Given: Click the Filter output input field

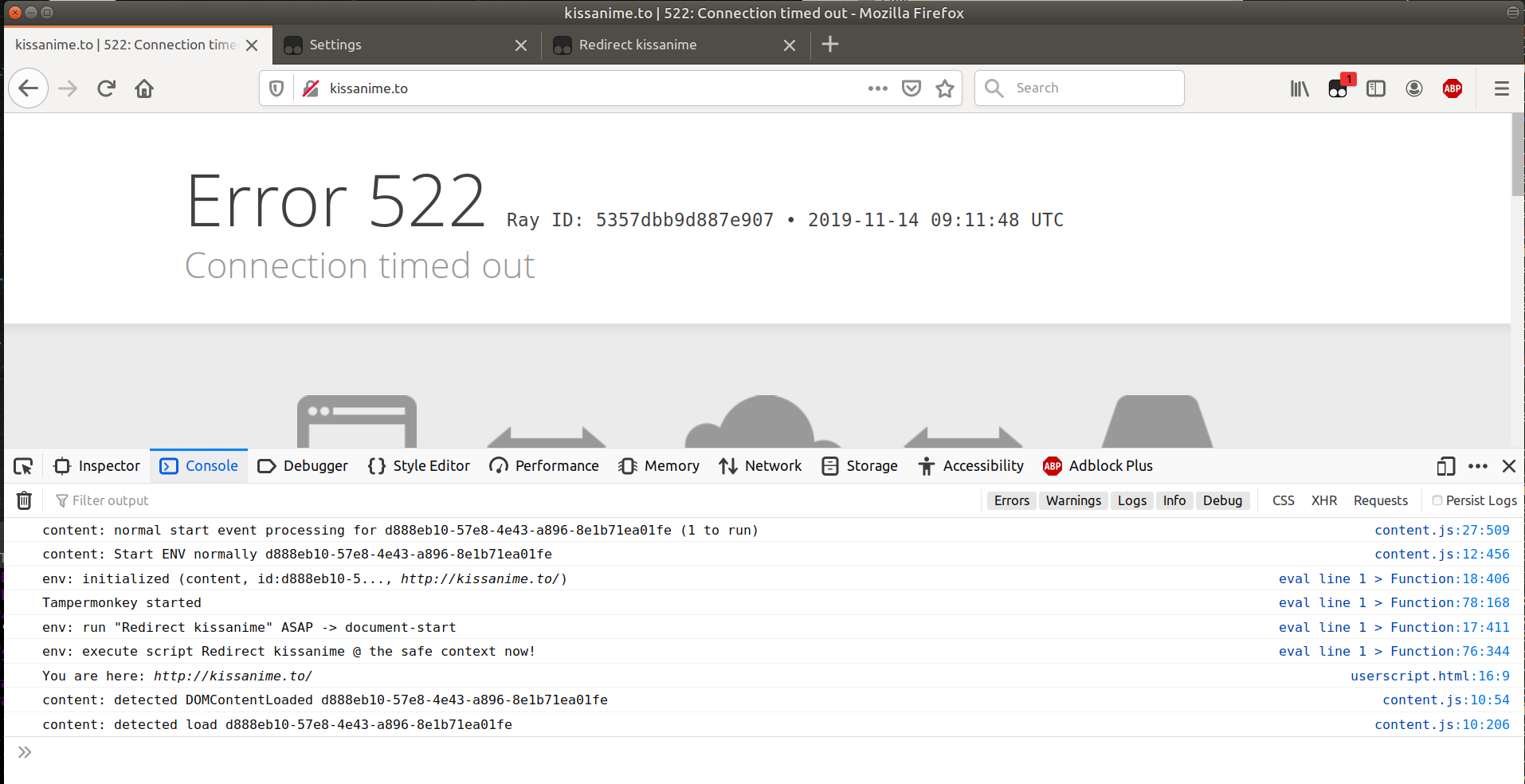Looking at the screenshot, I should (112, 500).
